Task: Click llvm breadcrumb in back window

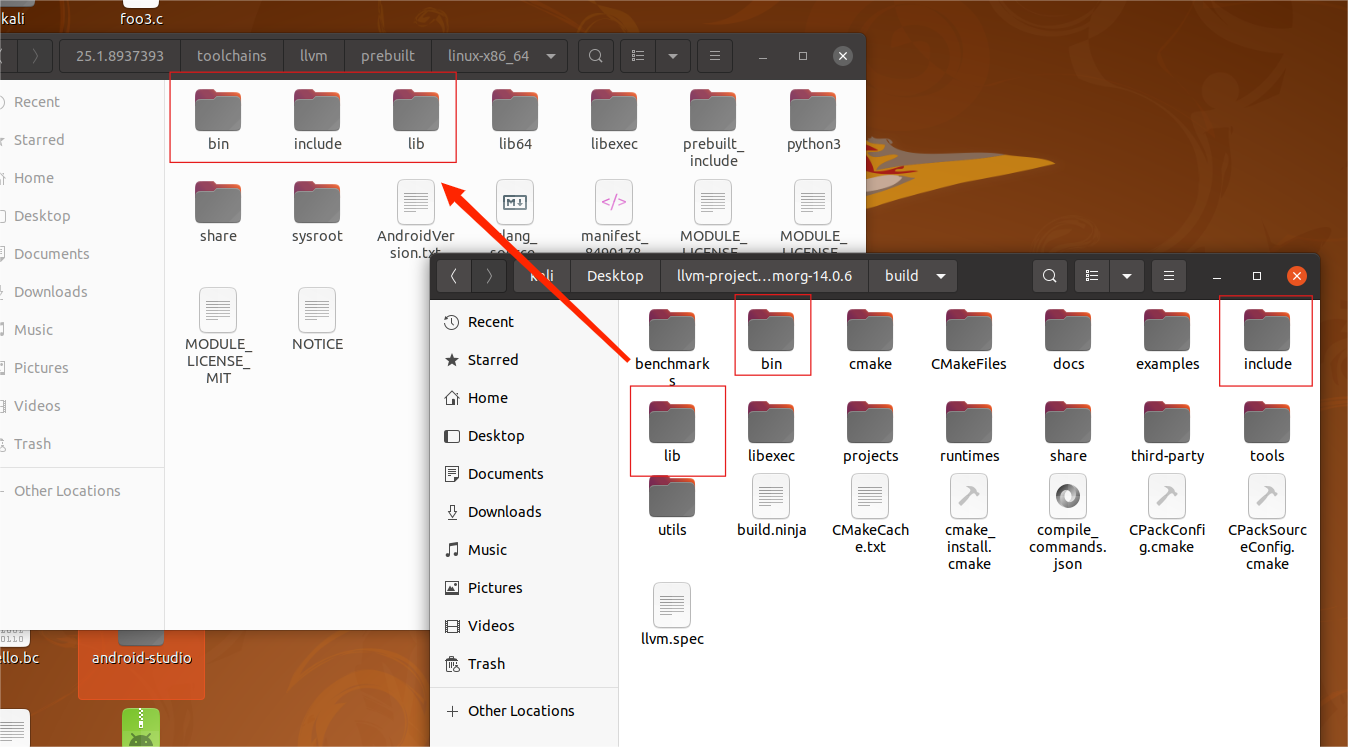Action: [x=314, y=56]
